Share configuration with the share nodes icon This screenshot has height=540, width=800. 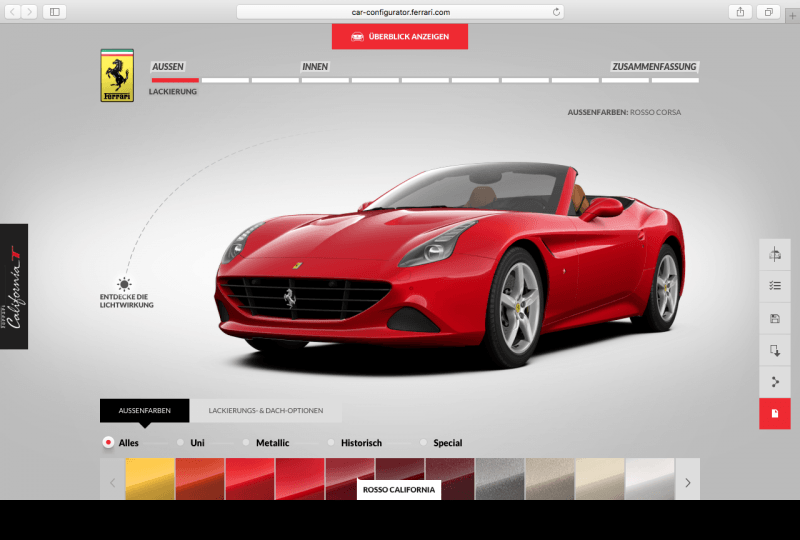coord(774,382)
